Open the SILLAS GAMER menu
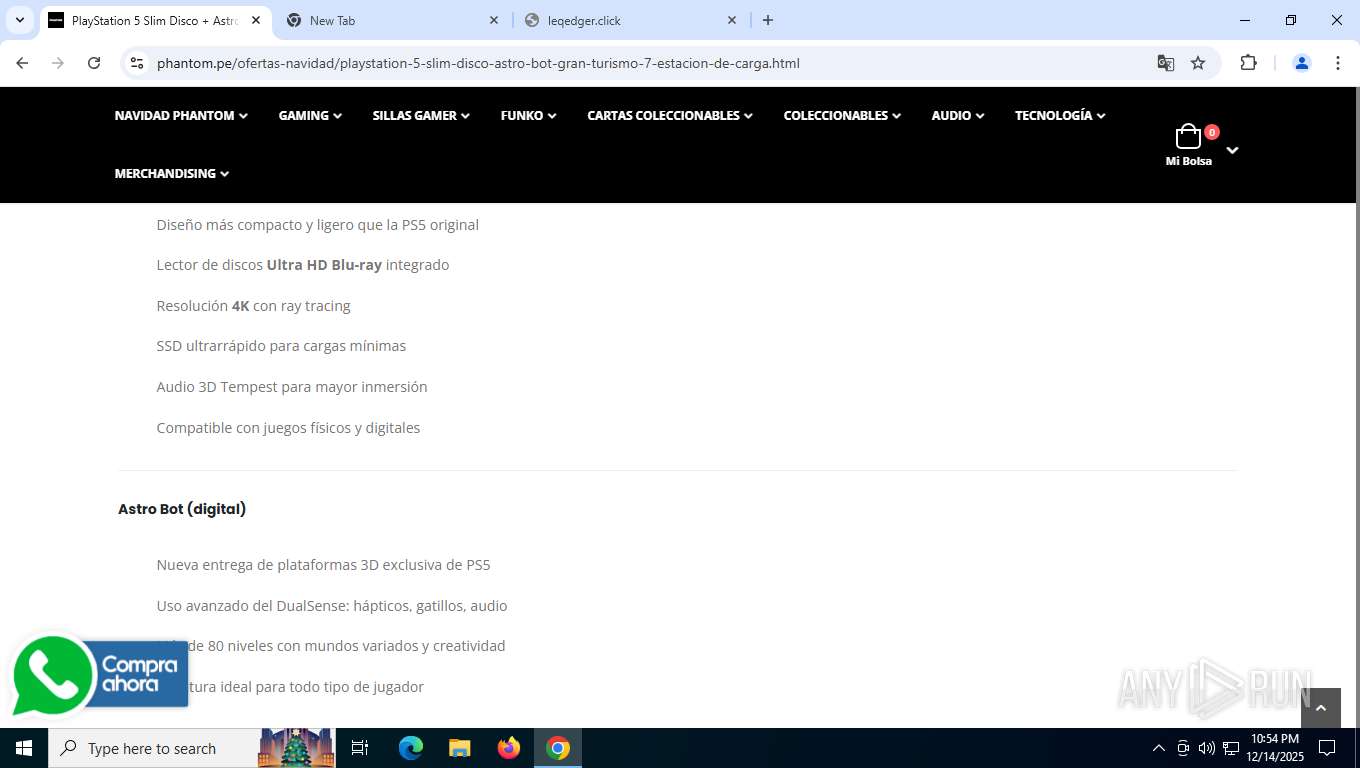The height and width of the screenshot is (768, 1360). point(421,116)
